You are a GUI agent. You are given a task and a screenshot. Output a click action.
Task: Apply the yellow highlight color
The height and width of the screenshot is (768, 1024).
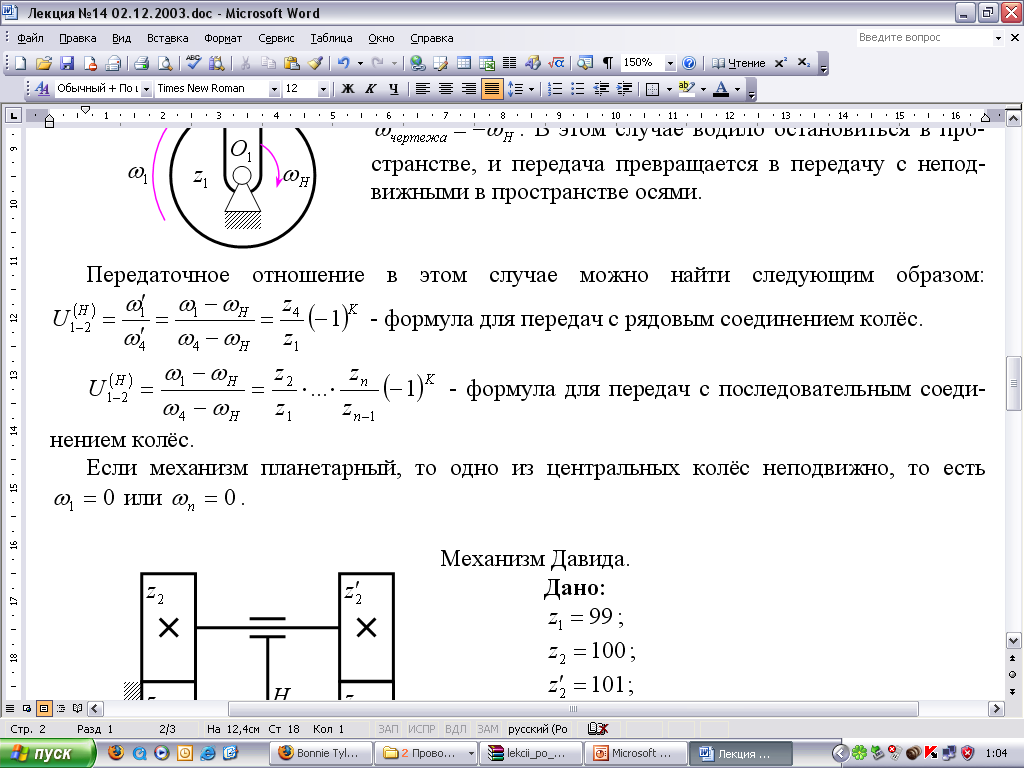(x=686, y=89)
